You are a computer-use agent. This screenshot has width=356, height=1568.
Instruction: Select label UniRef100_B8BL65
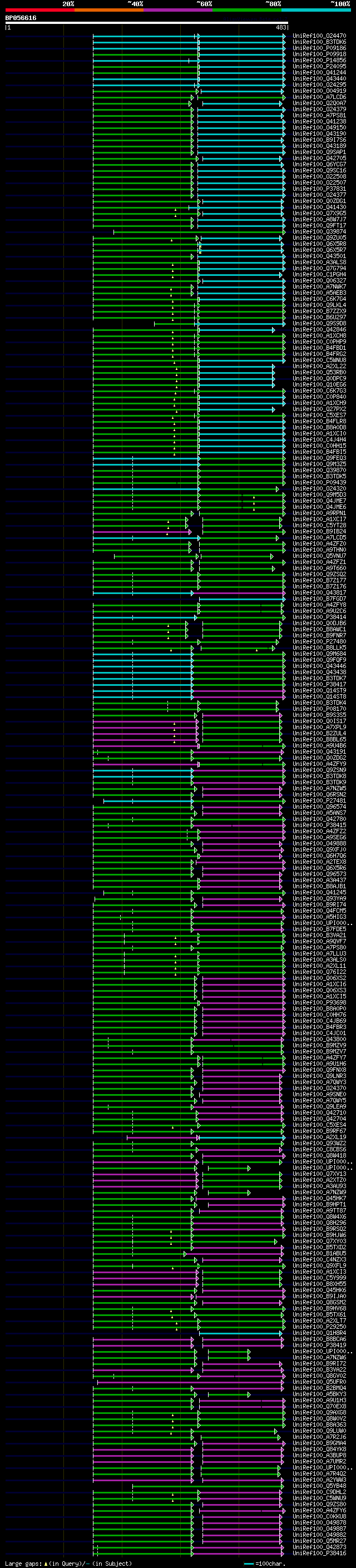319,740
